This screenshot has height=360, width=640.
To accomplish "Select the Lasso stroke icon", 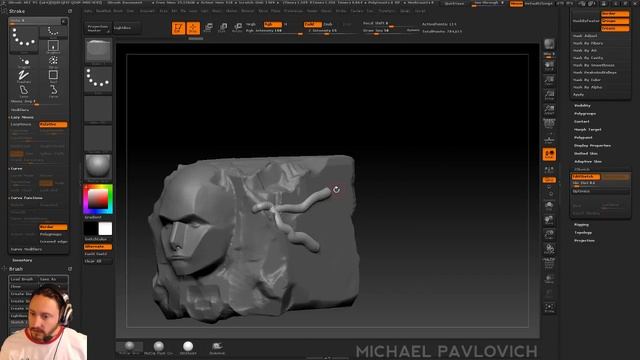I will (24, 91).
